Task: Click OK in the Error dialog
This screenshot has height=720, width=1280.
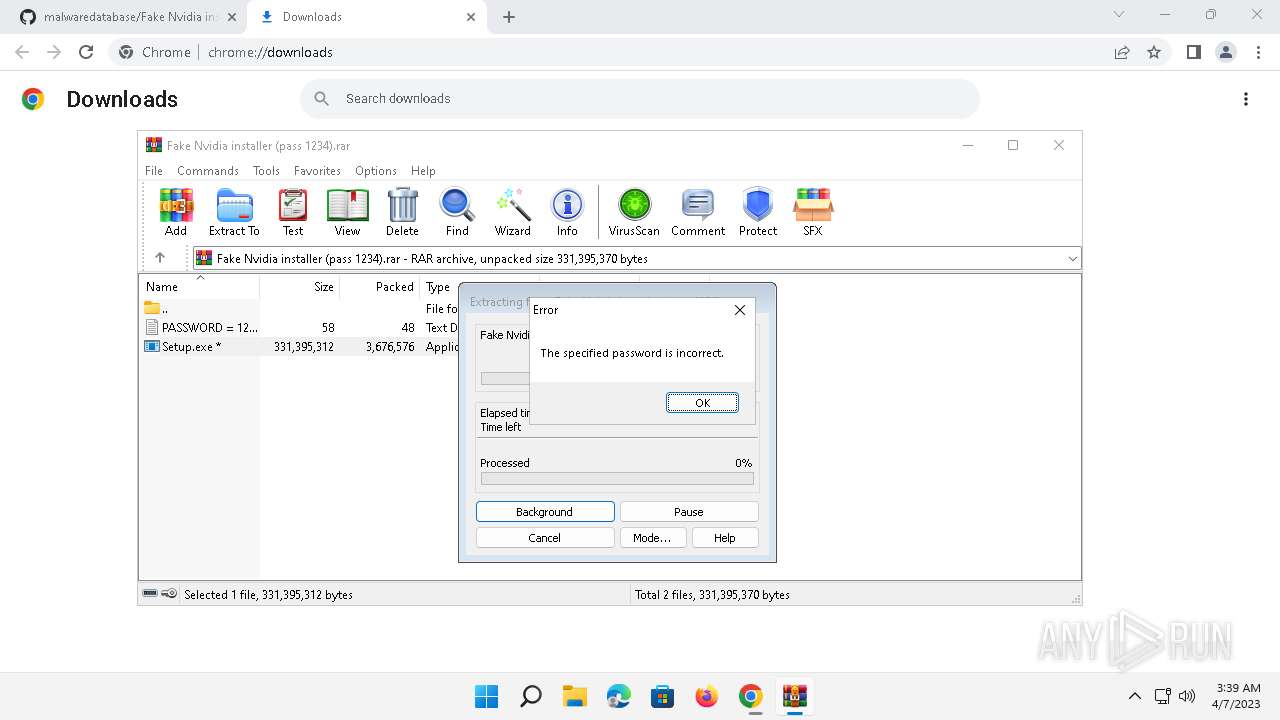Action: [703, 403]
